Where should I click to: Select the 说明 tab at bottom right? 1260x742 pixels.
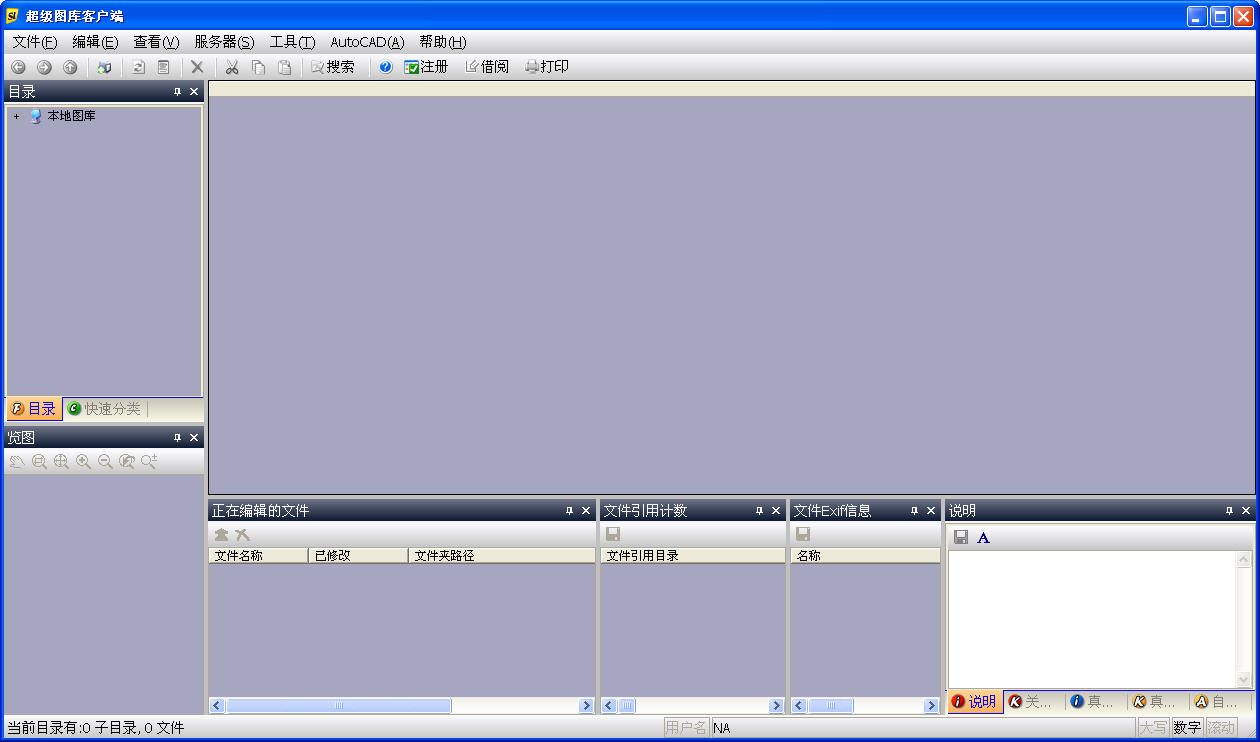(974, 702)
